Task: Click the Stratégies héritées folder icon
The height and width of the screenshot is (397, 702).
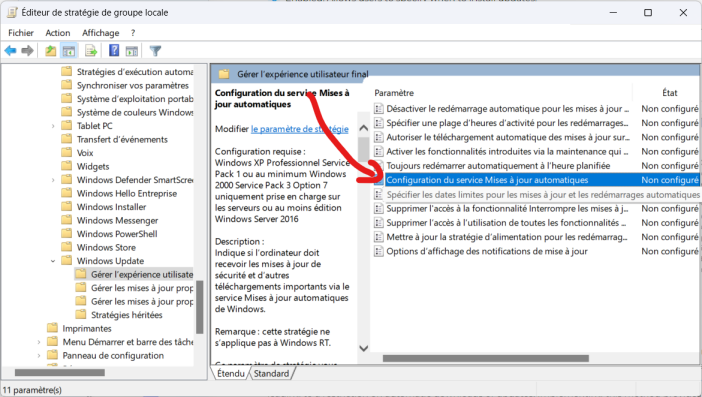Action: (81, 315)
